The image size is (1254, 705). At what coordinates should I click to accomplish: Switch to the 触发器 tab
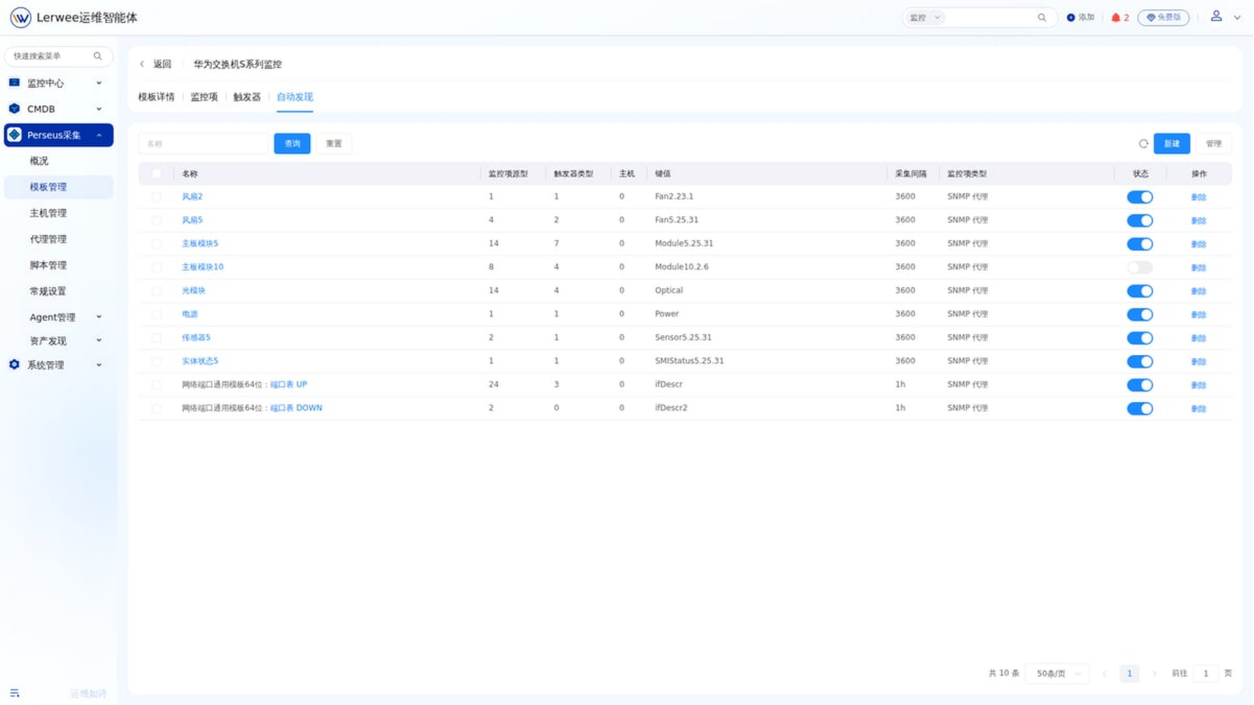pyautogui.click(x=247, y=97)
